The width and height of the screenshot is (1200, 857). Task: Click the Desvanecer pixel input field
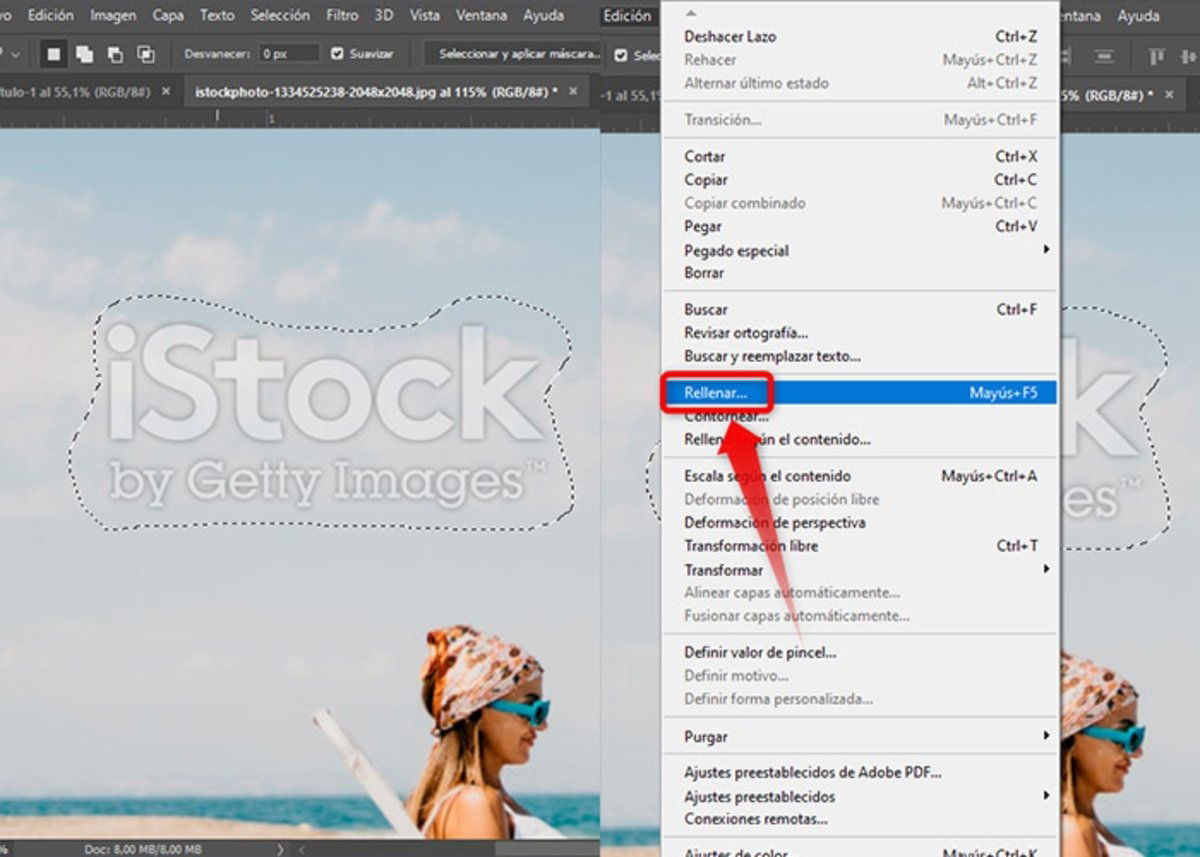tap(288, 54)
